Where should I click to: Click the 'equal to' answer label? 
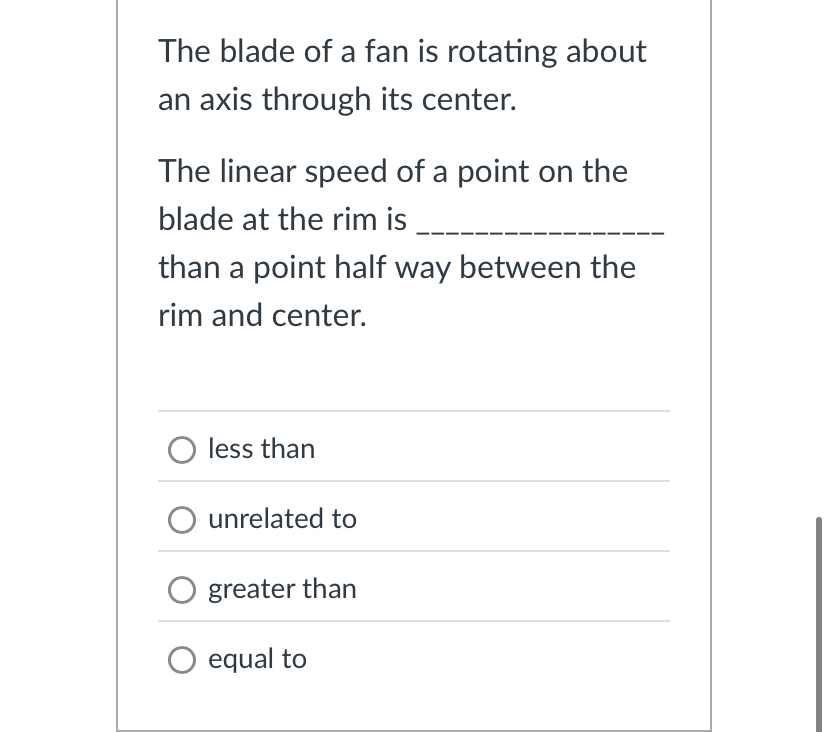coord(256,658)
